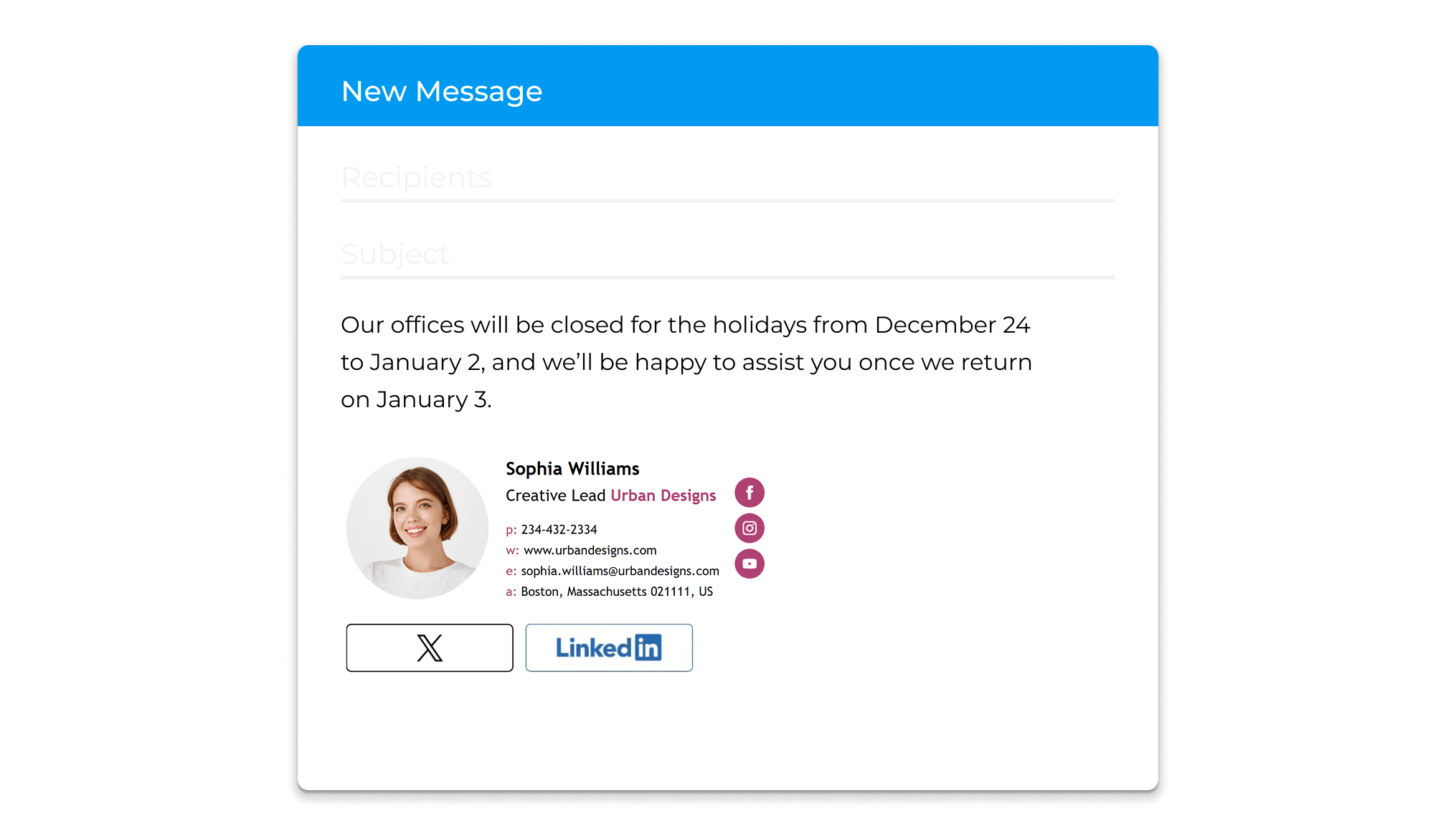Image resolution: width=1456 pixels, height=836 pixels.
Task: Click the Creative Lead job title
Action: coord(556,495)
